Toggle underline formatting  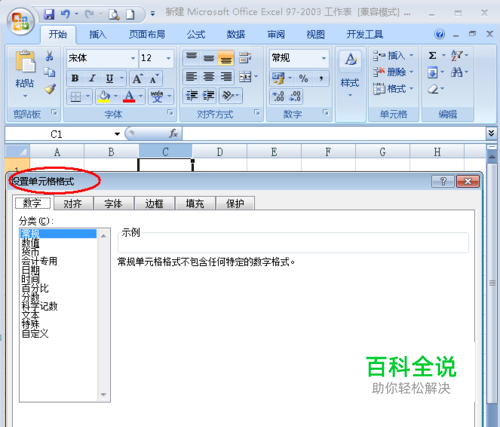tap(109, 78)
